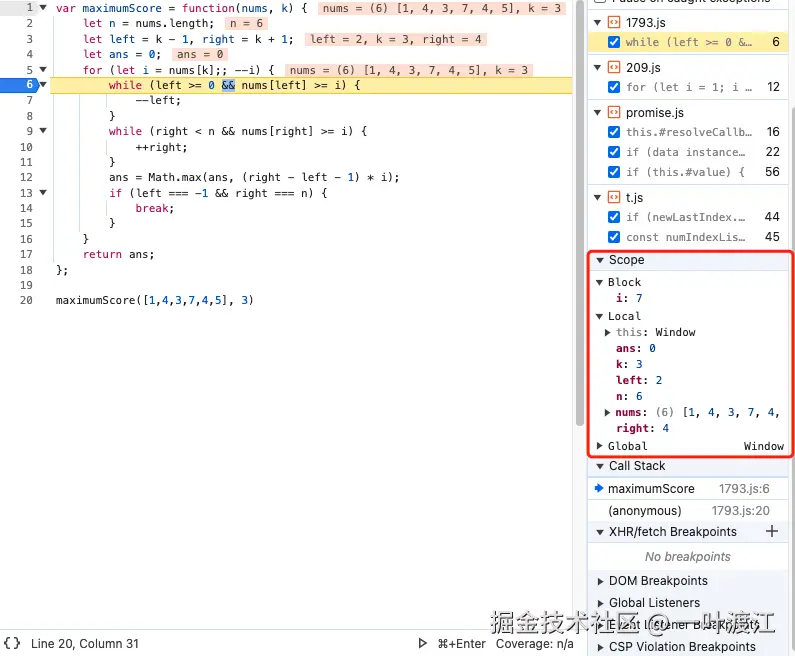This screenshot has width=795, height=656.
Task: Toggle breakpoint on line number 6
Action: point(29,85)
